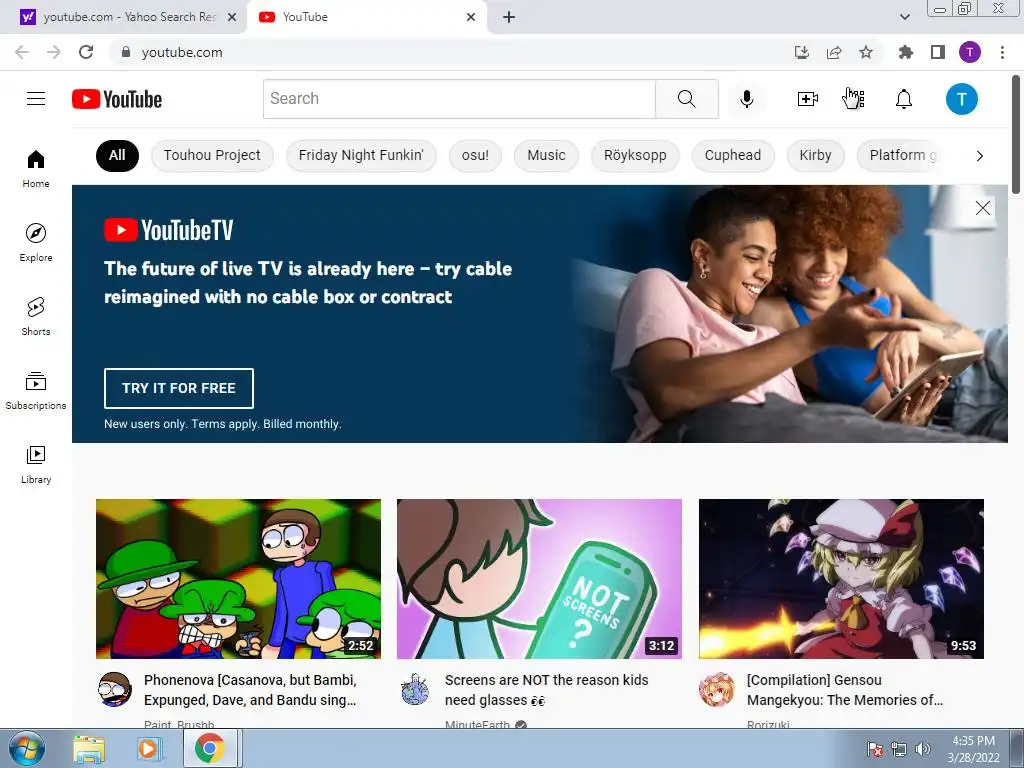
Task: Dismiss the YouTube TV banner
Action: click(982, 208)
